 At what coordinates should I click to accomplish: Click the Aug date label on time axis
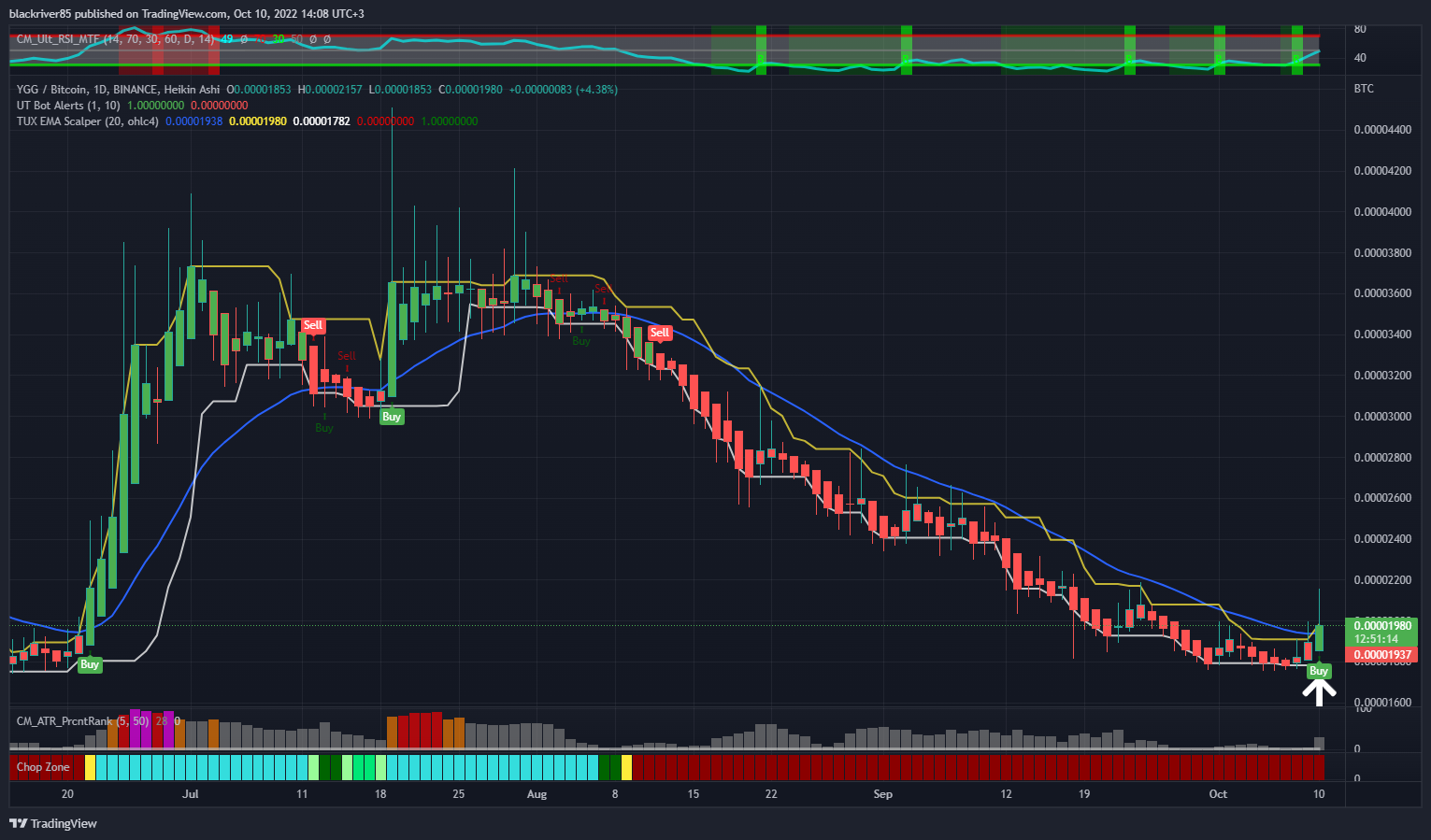point(537,794)
